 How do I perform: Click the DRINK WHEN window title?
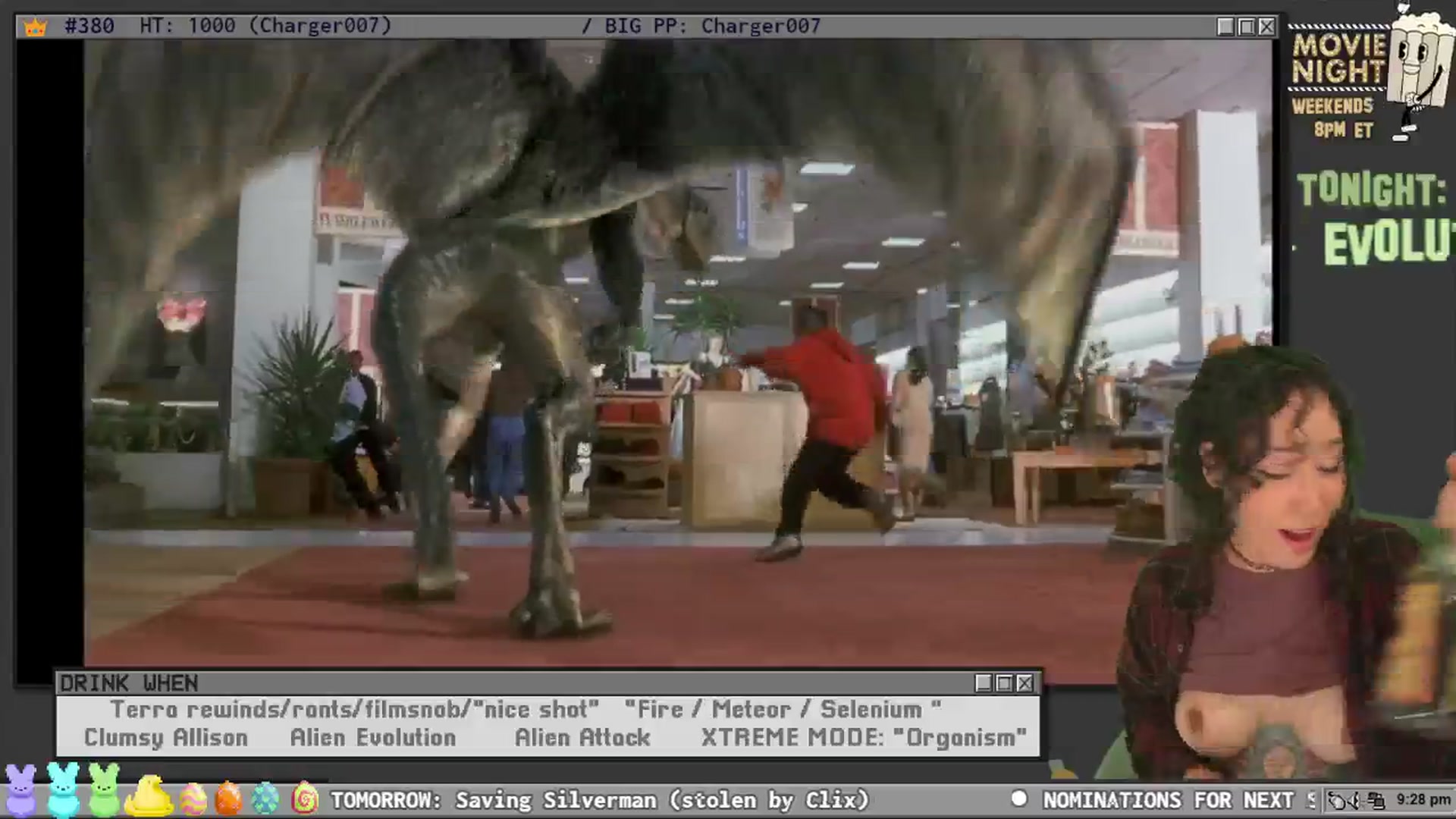(129, 683)
